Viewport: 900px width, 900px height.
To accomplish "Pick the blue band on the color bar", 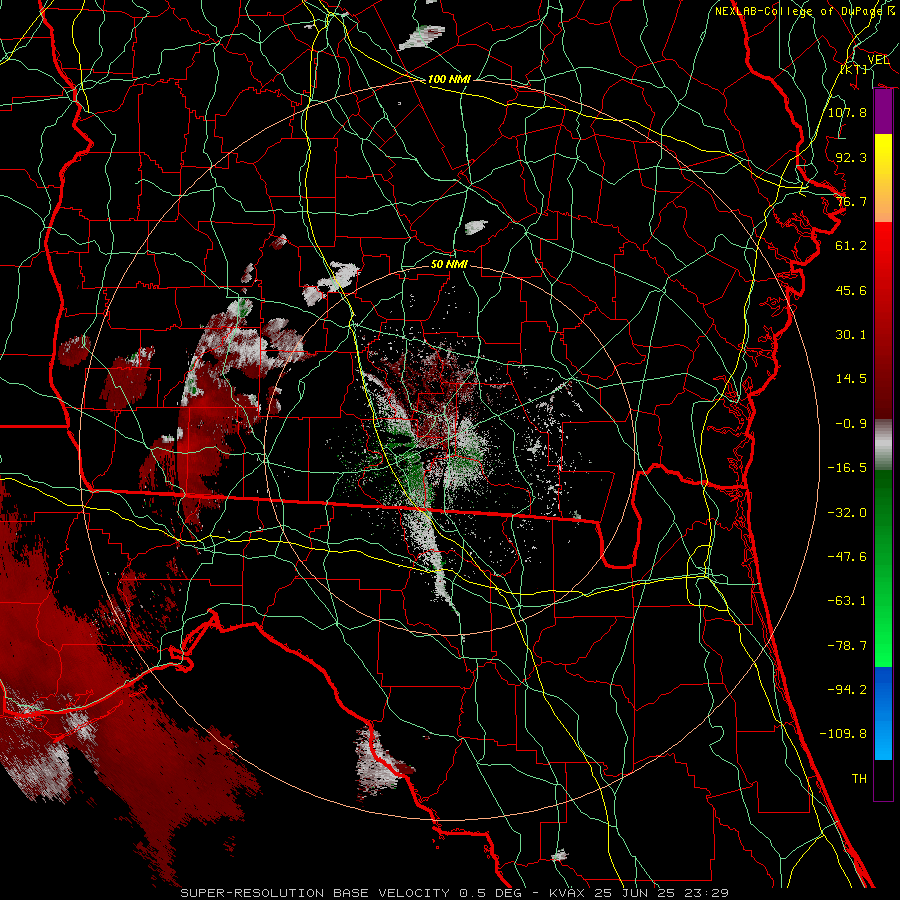I will point(883,713).
